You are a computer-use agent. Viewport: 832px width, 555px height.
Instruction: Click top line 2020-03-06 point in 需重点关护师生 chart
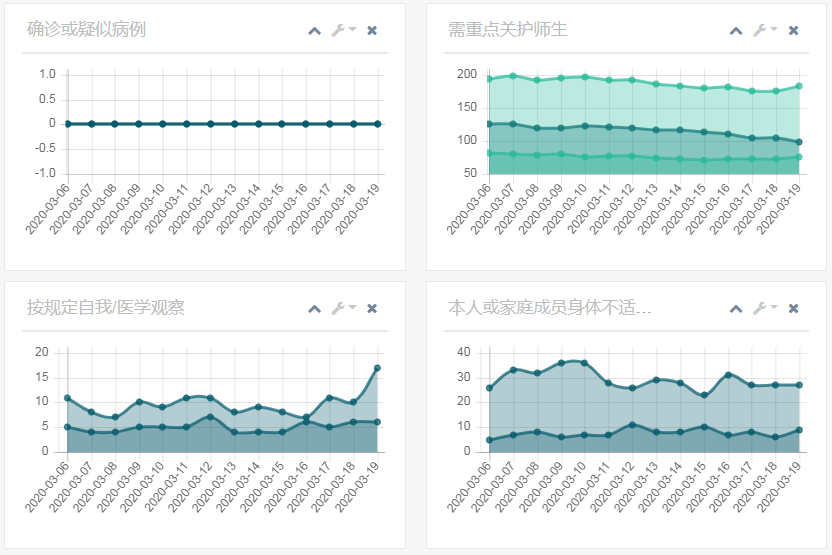(x=489, y=79)
